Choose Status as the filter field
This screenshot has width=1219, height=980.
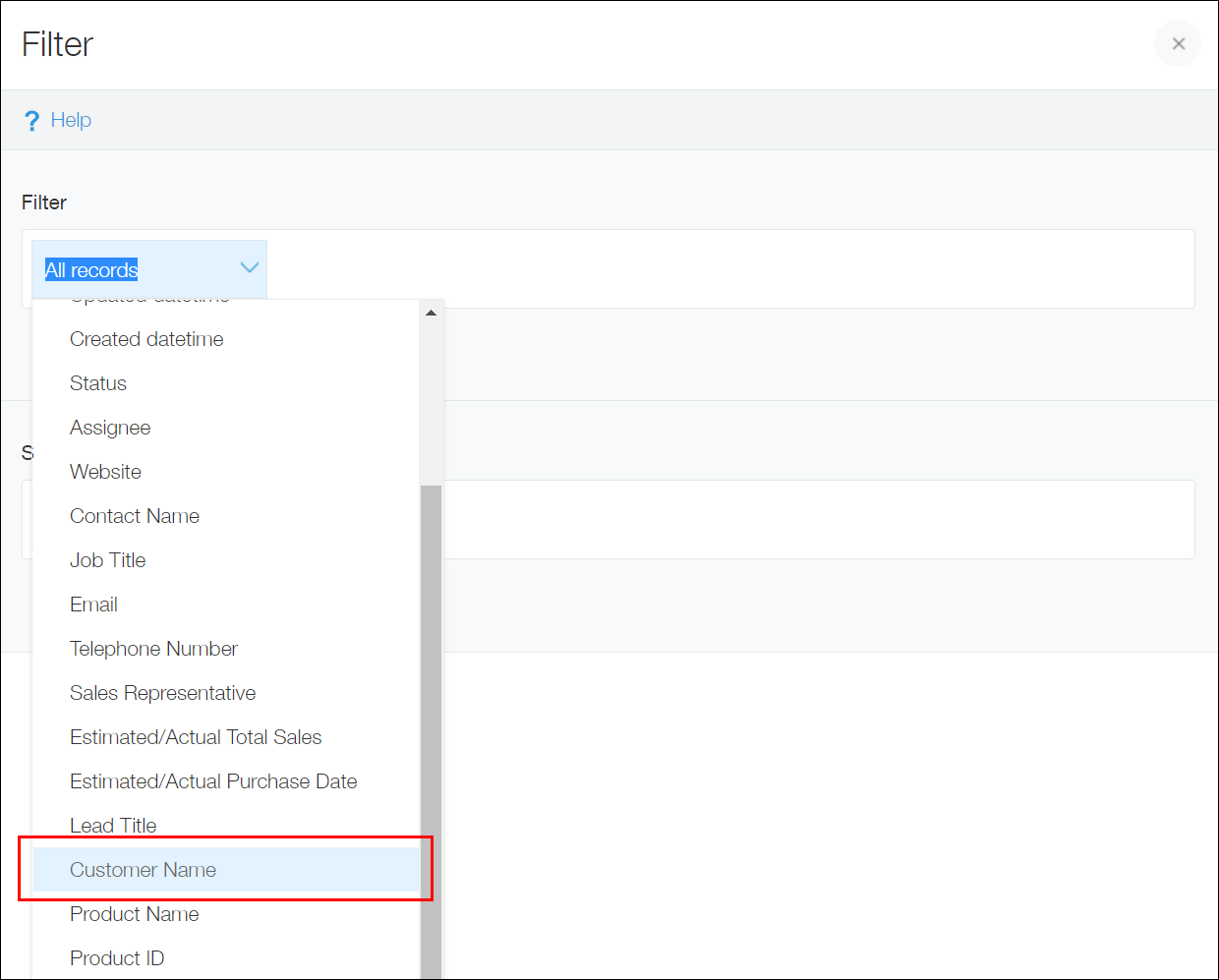(x=97, y=382)
